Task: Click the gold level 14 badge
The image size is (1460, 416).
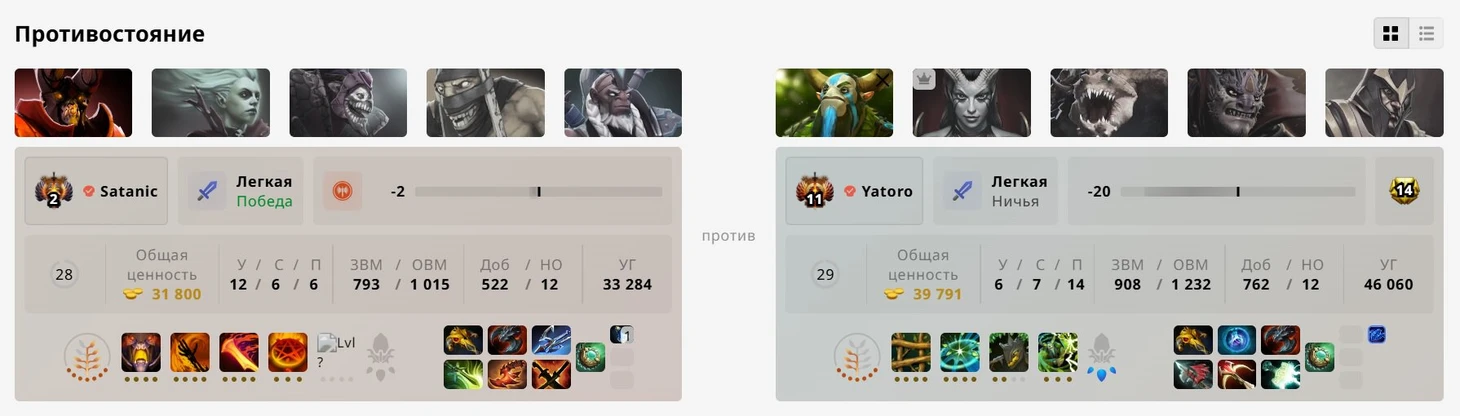Action: point(1404,191)
